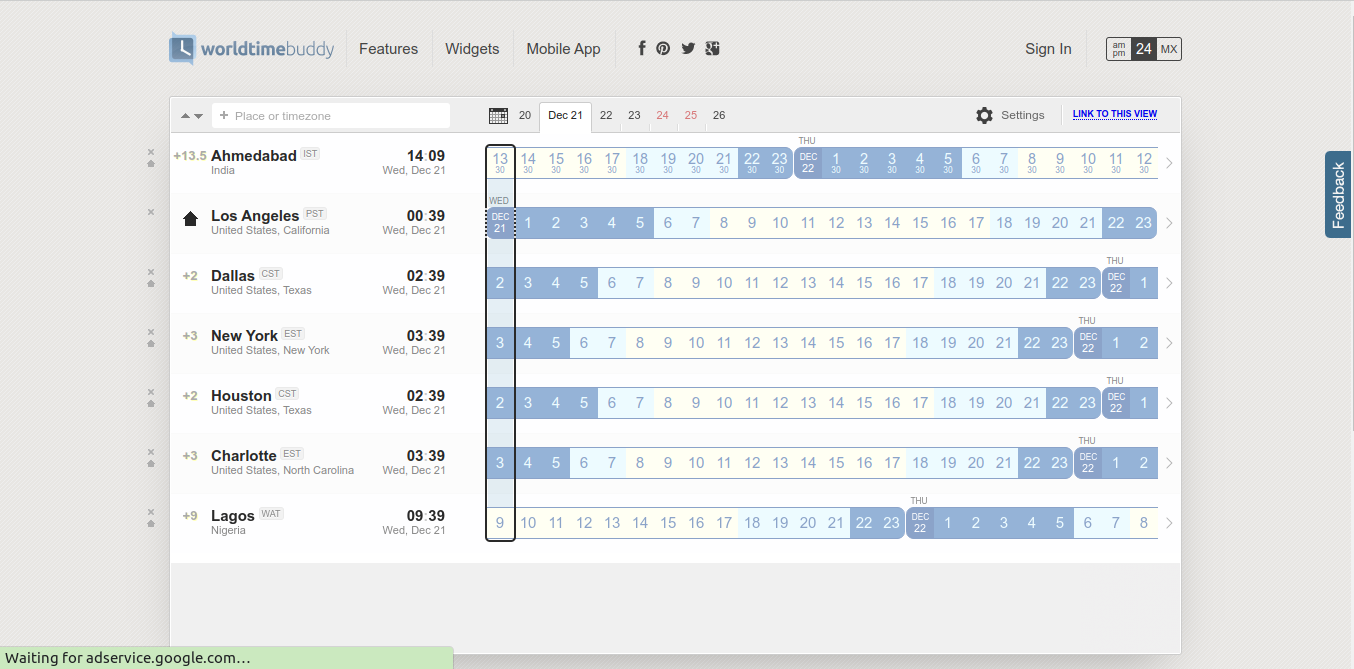Click the World Time Buddy logo

click(x=252, y=49)
